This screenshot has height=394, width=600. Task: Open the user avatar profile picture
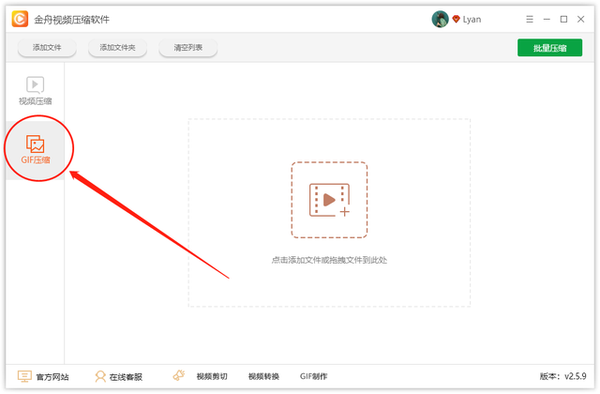pyautogui.click(x=440, y=19)
